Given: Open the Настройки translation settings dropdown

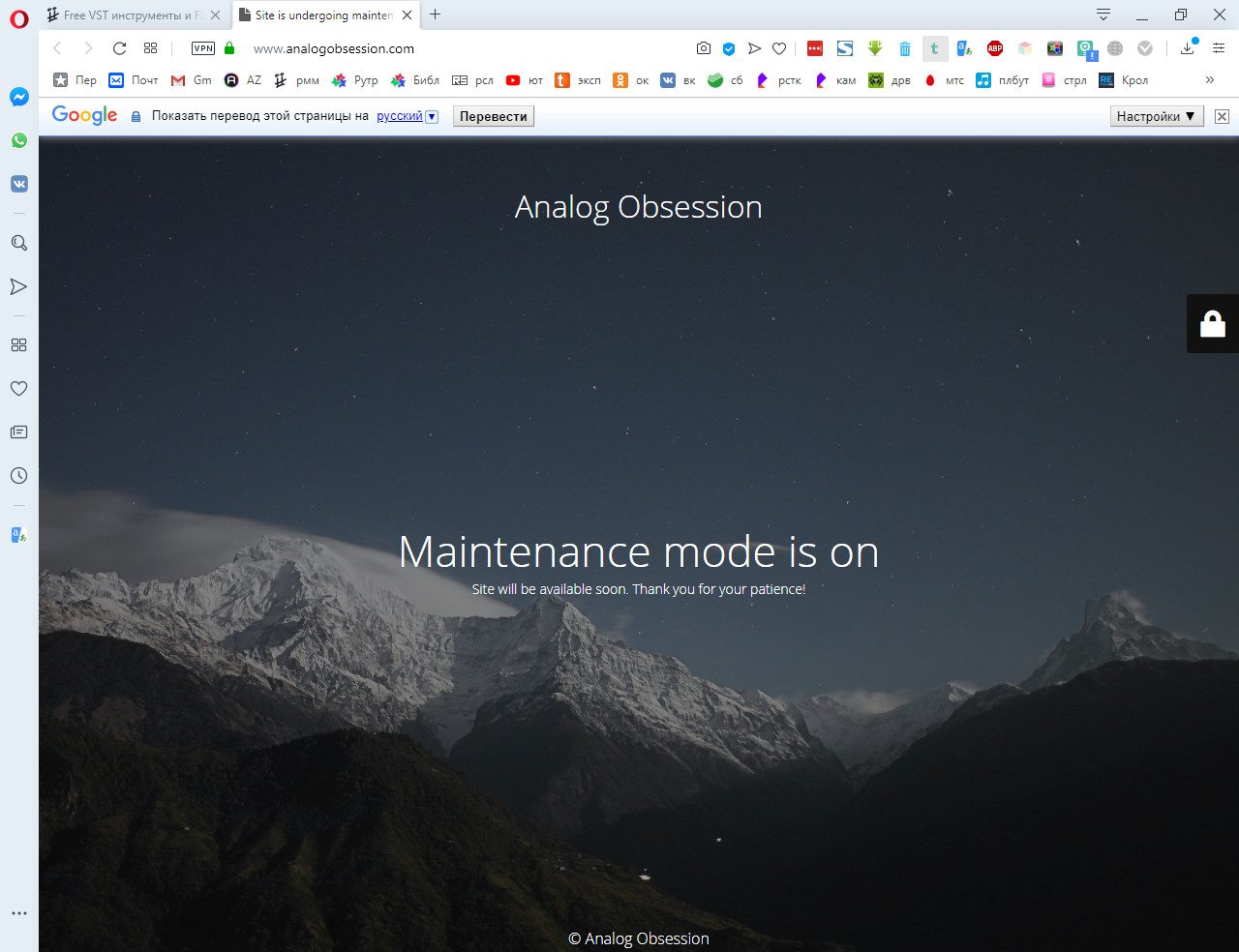Looking at the screenshot, I should point(1156,116).
